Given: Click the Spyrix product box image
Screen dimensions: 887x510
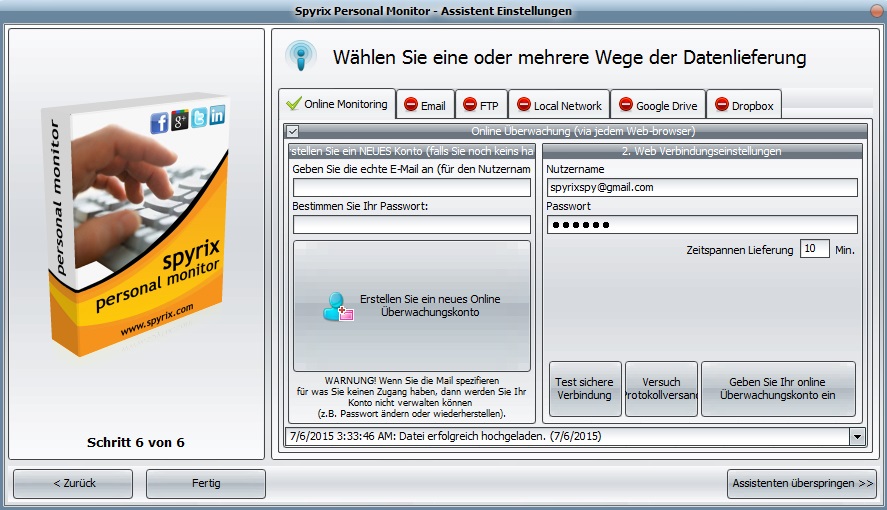Looking at the screenshot, I should pyautogui.click(x=136, y=225).
